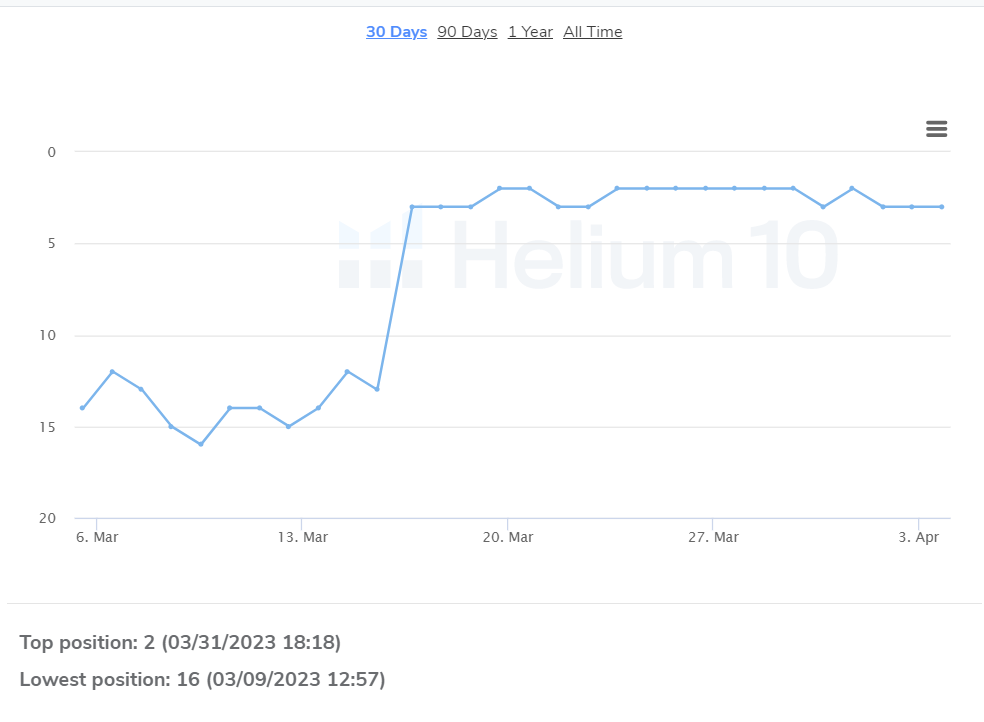984x722 pixels.
Task: Click the 3. Apr x-axis label
Action: click(919, 537)
